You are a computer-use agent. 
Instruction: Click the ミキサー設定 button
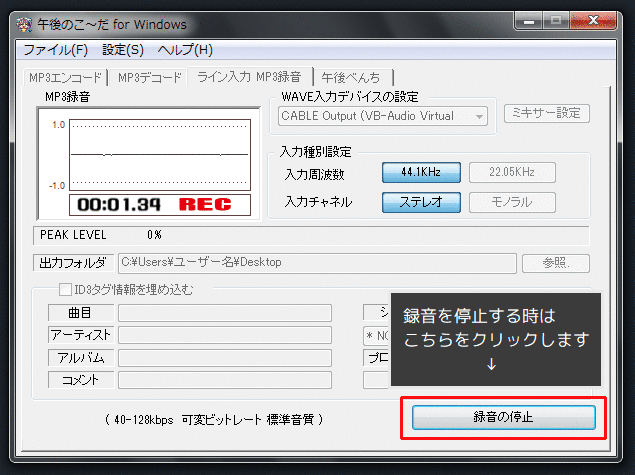pos(546,114)
